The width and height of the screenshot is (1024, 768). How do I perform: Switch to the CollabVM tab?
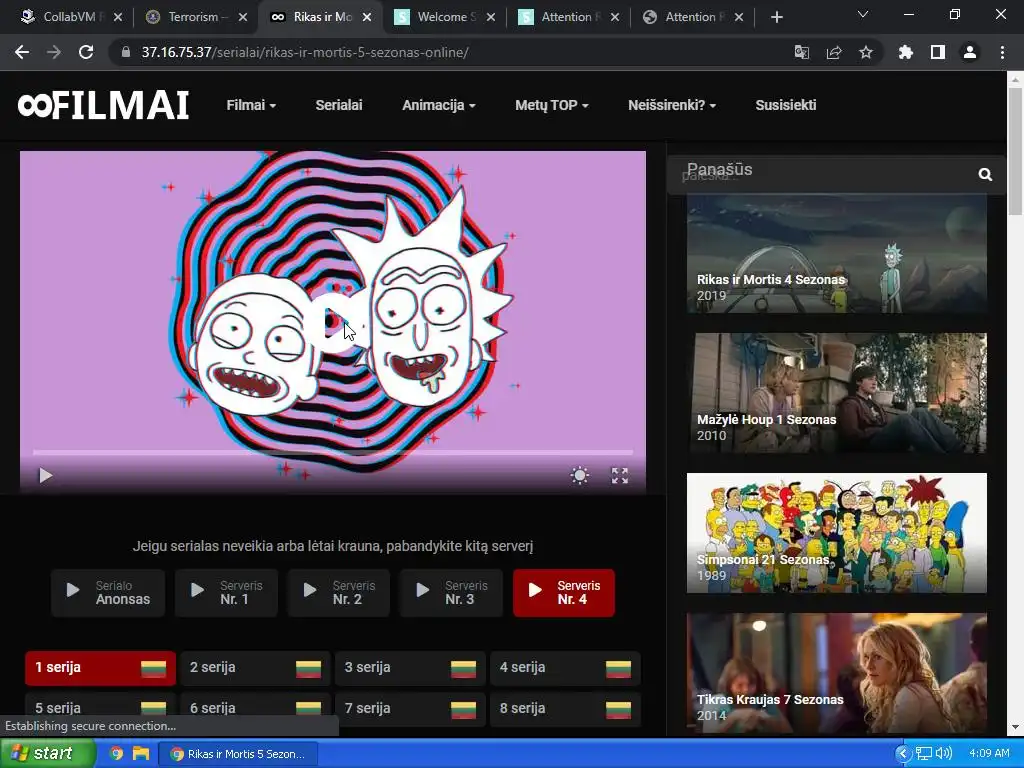[x=69, y=17]
